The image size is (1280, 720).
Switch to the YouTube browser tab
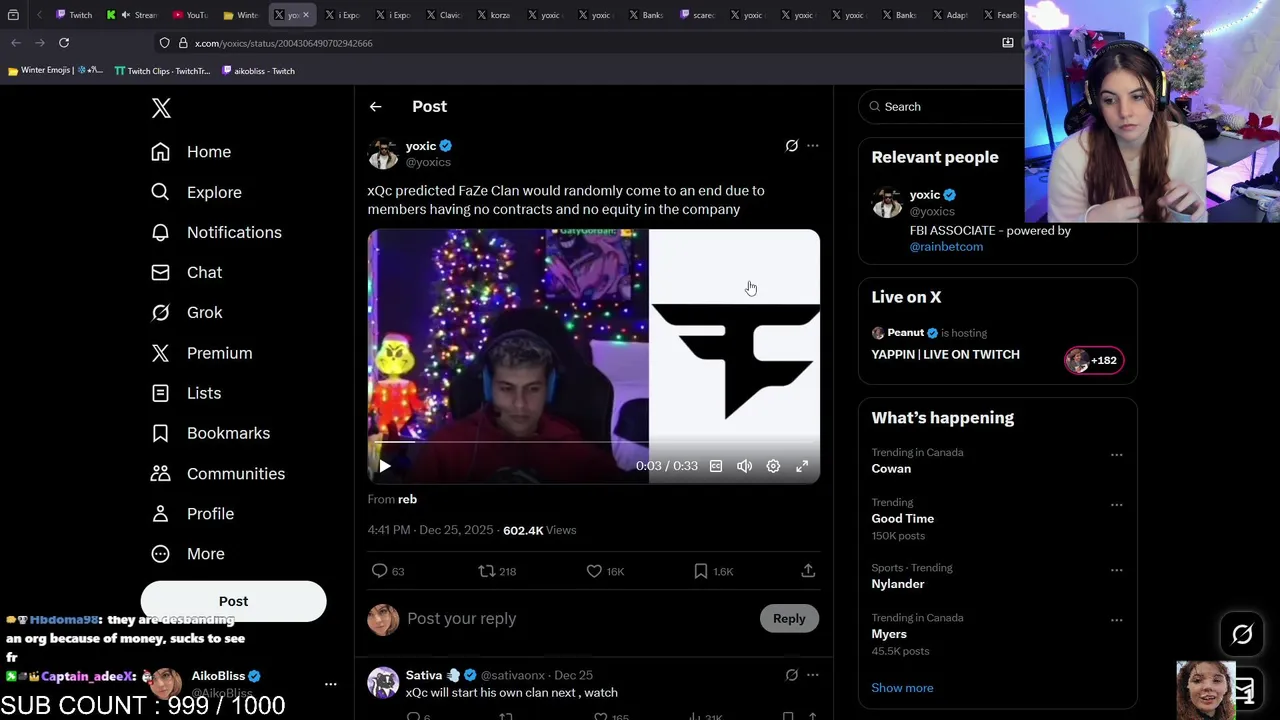[190, 15]
